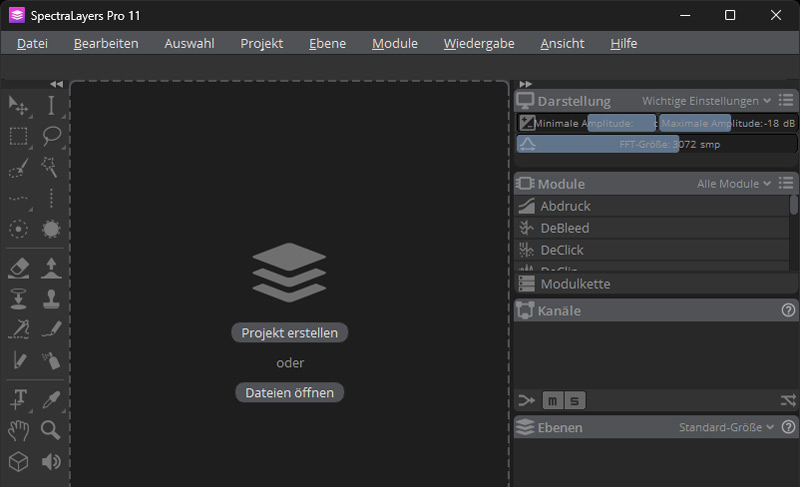Image resolution: width=800 pixels, height=487 pixels.
Task: Open the Wiedergabe menu
Action: point(479,43)
